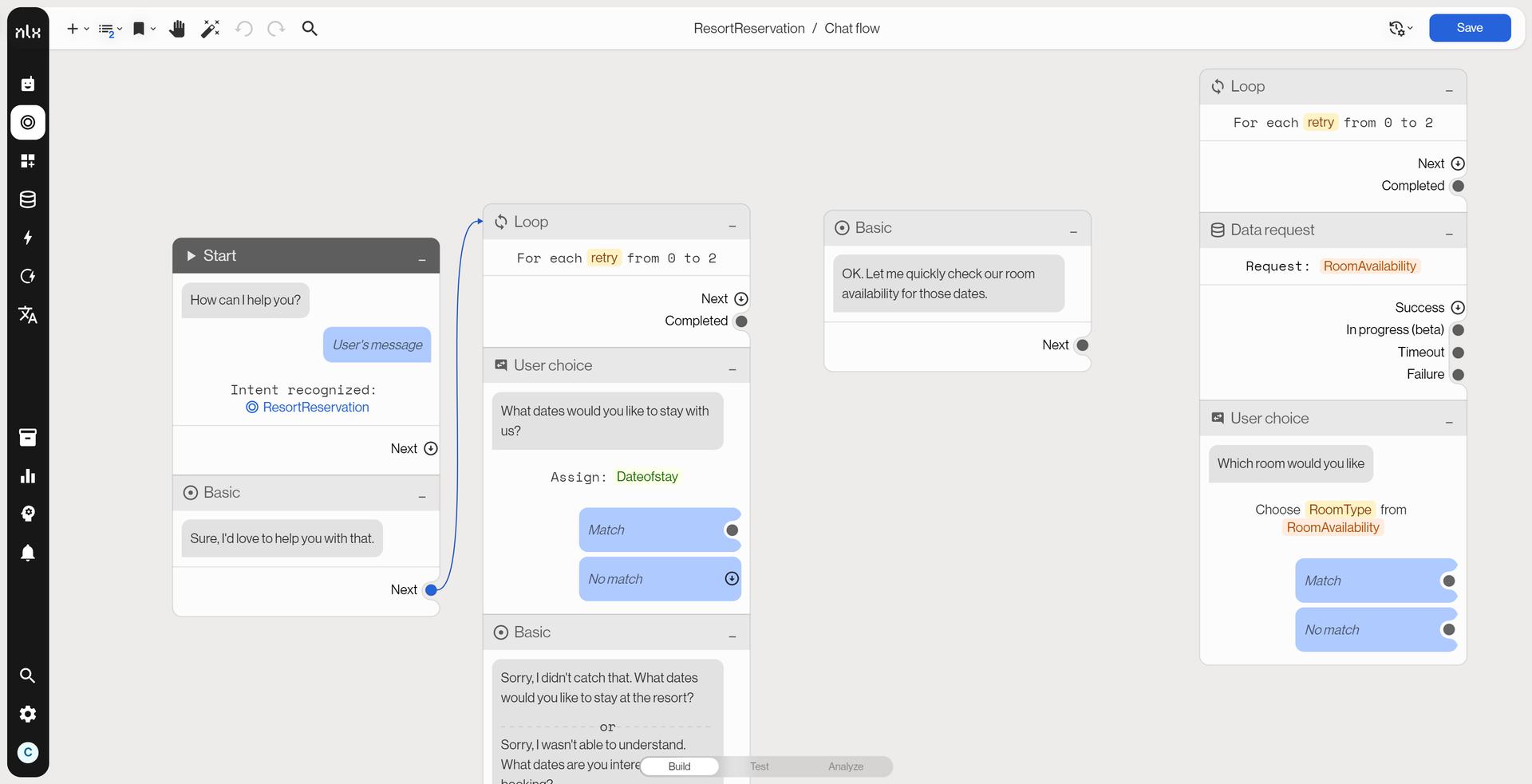Open the bookmark dropdown in the toolbar
1532x784 pixels.
coord(152,30)
